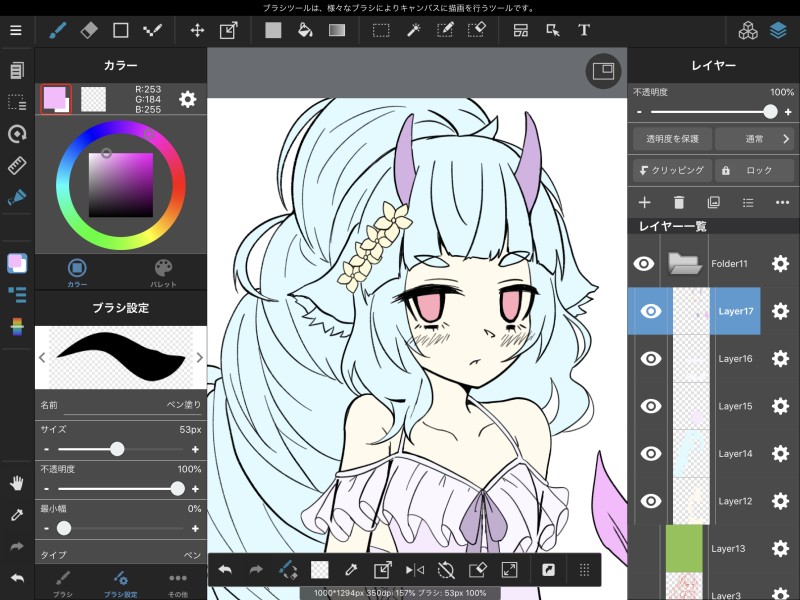Delete layer using trash icon
The height and width of the screenshot is (600, 800).
tap(679, 203)
